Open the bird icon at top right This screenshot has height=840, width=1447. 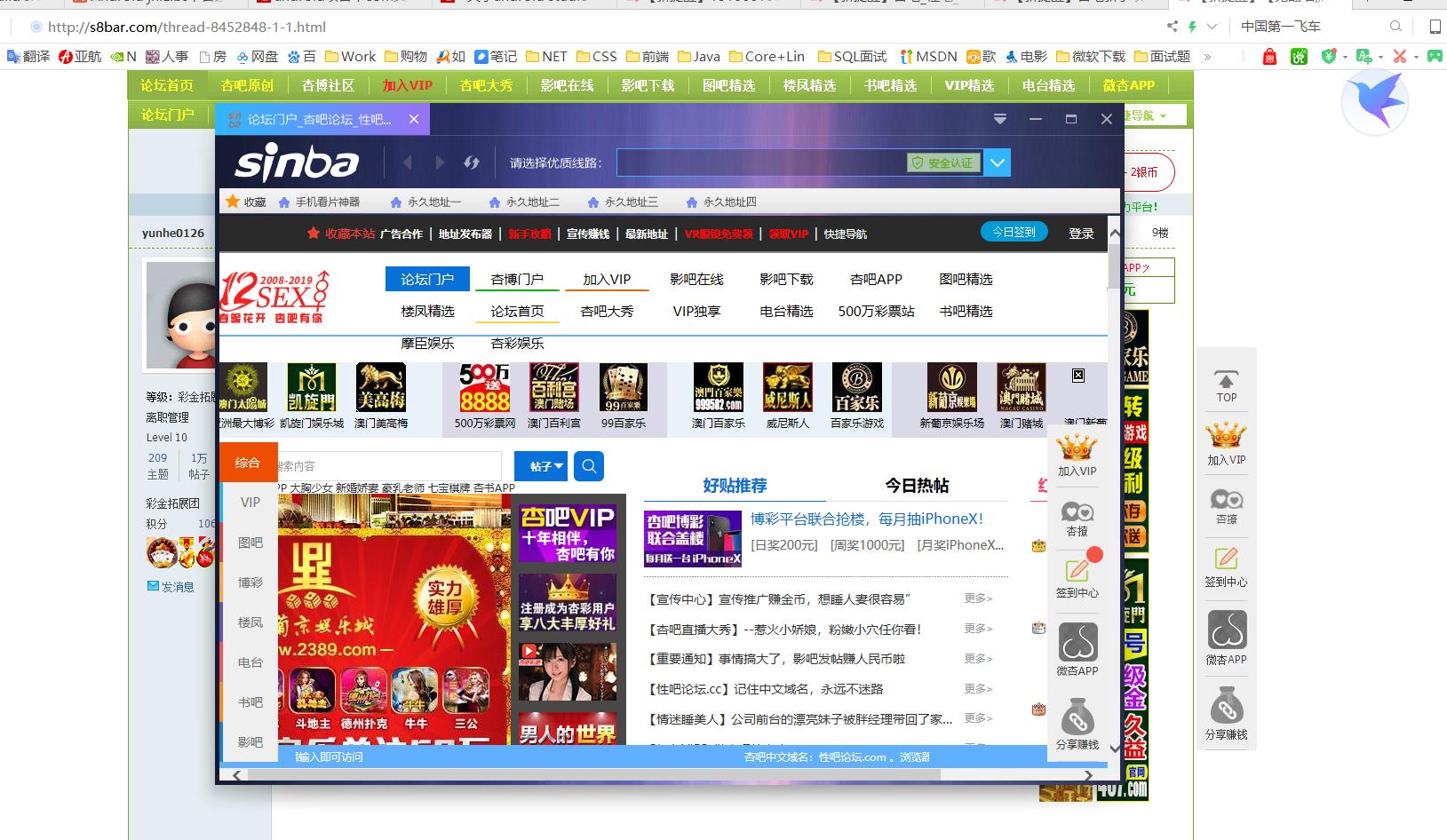1373,103
